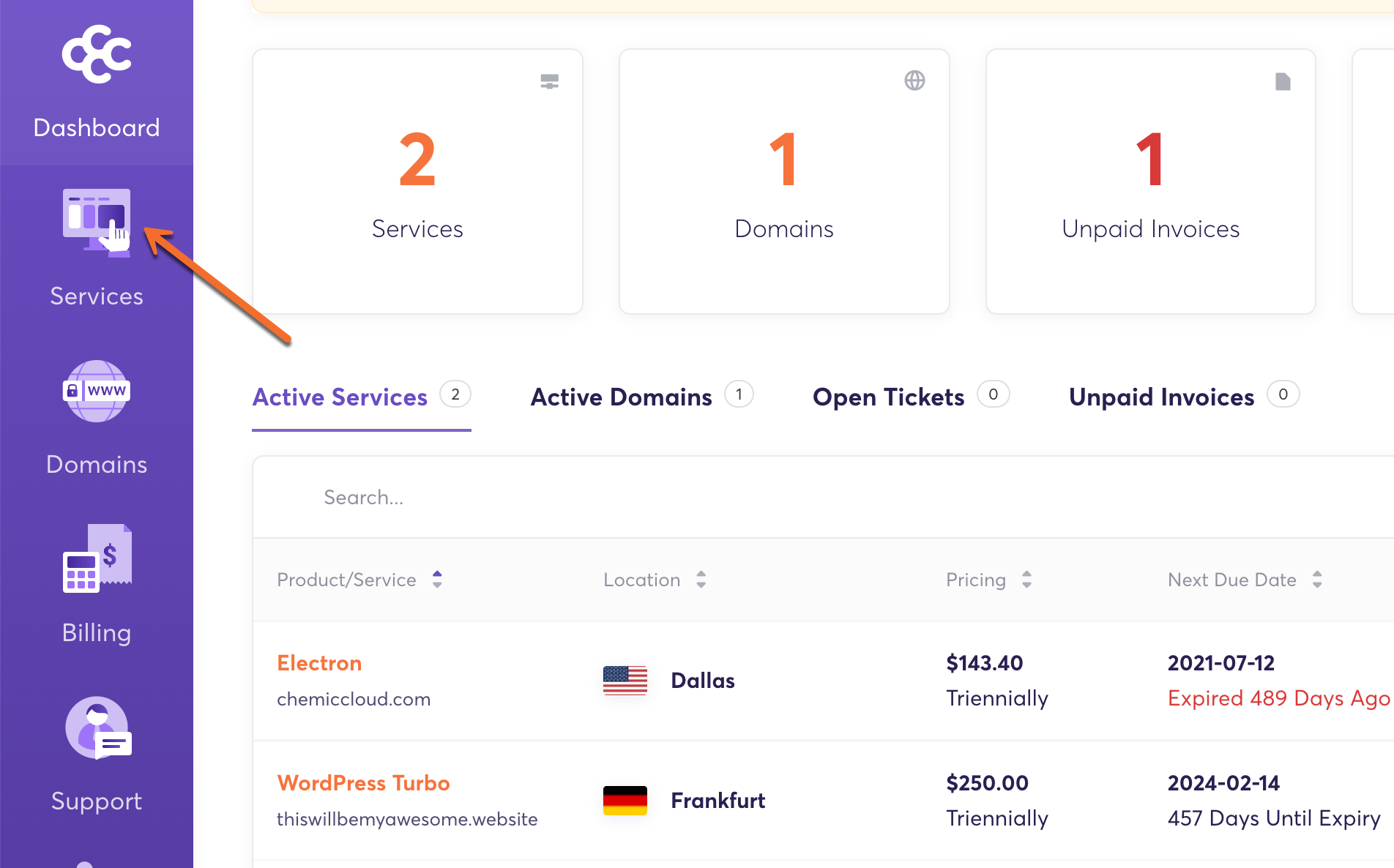Open the Dashboard menu item
This screenshot has width=1394, height=868.
(x=97, y=127)
